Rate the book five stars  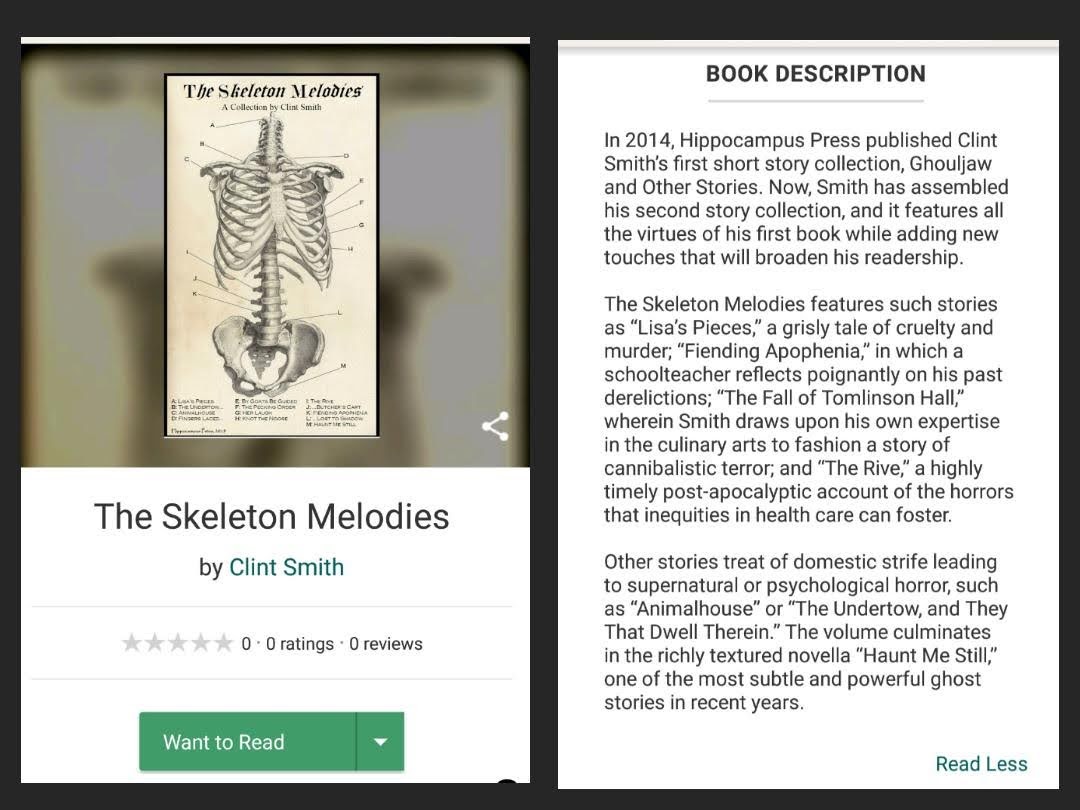click(223, 643)
